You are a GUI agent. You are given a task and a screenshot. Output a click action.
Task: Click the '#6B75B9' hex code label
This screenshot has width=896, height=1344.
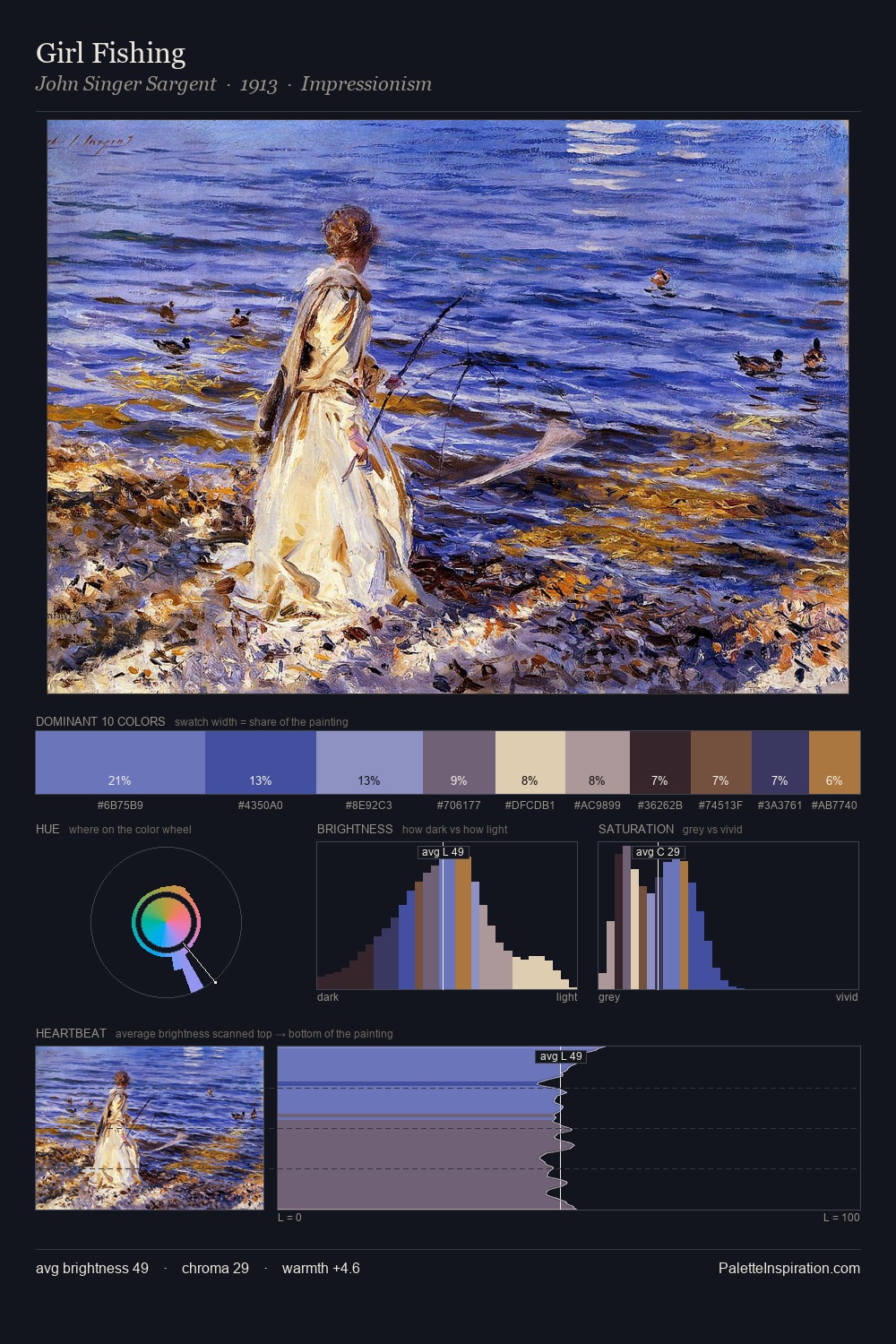(x=120, y=806)
